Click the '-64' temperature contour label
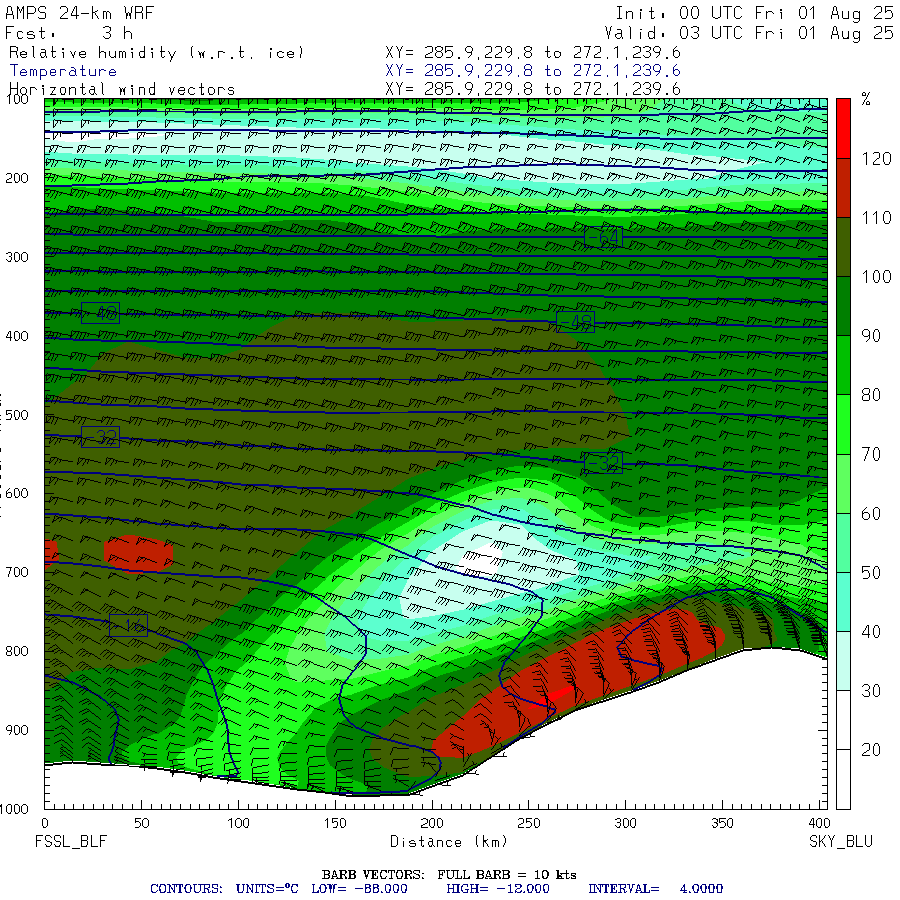 [x=603, y=237]
